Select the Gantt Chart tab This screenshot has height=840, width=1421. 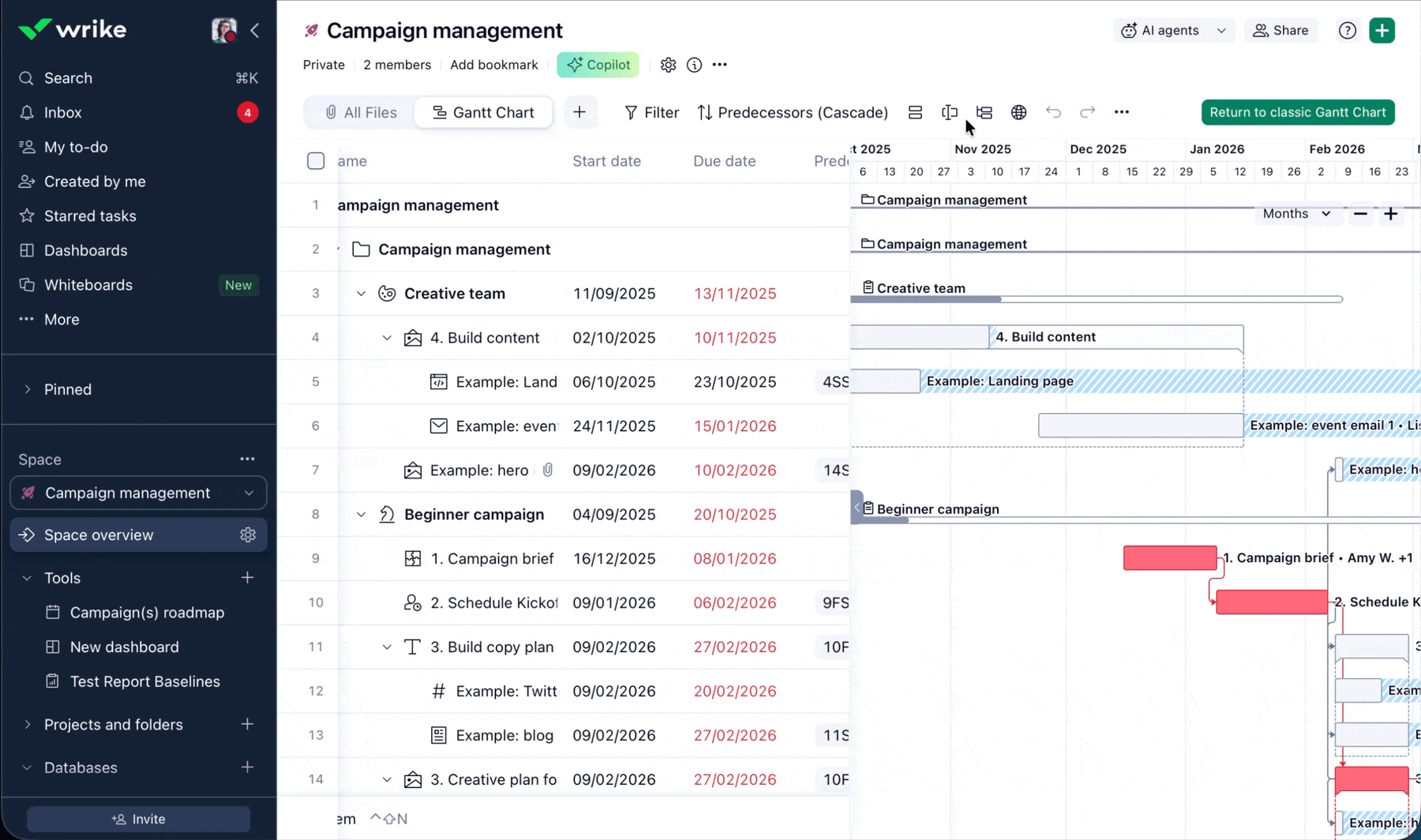(483, 113)
